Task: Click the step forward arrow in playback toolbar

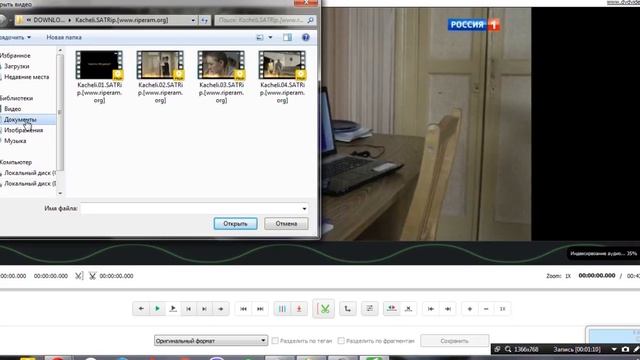Action: pos(221,309)
